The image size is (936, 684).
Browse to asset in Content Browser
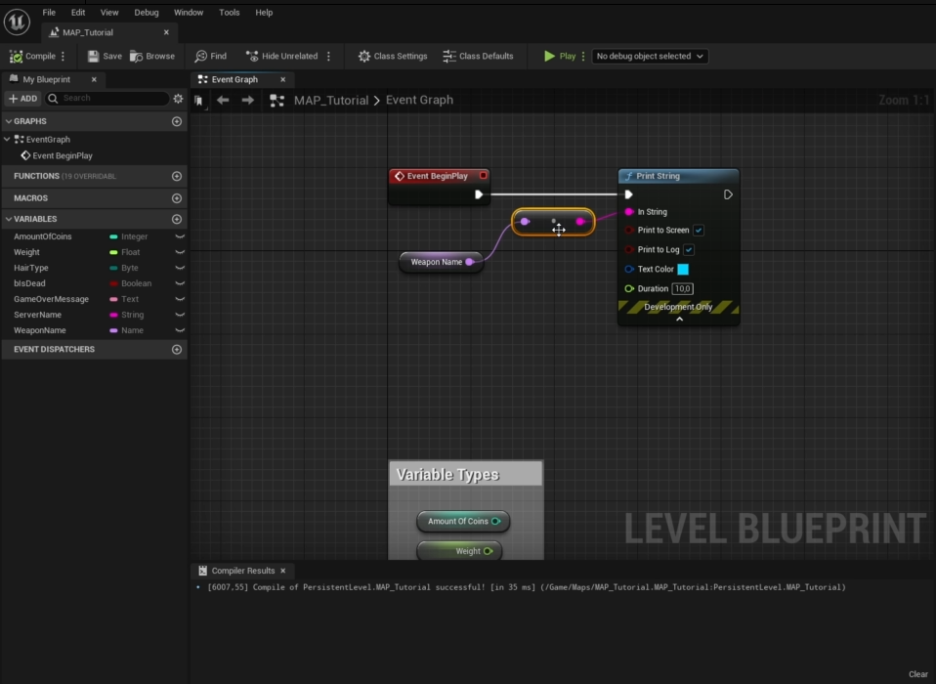click(x=153, y=56)
